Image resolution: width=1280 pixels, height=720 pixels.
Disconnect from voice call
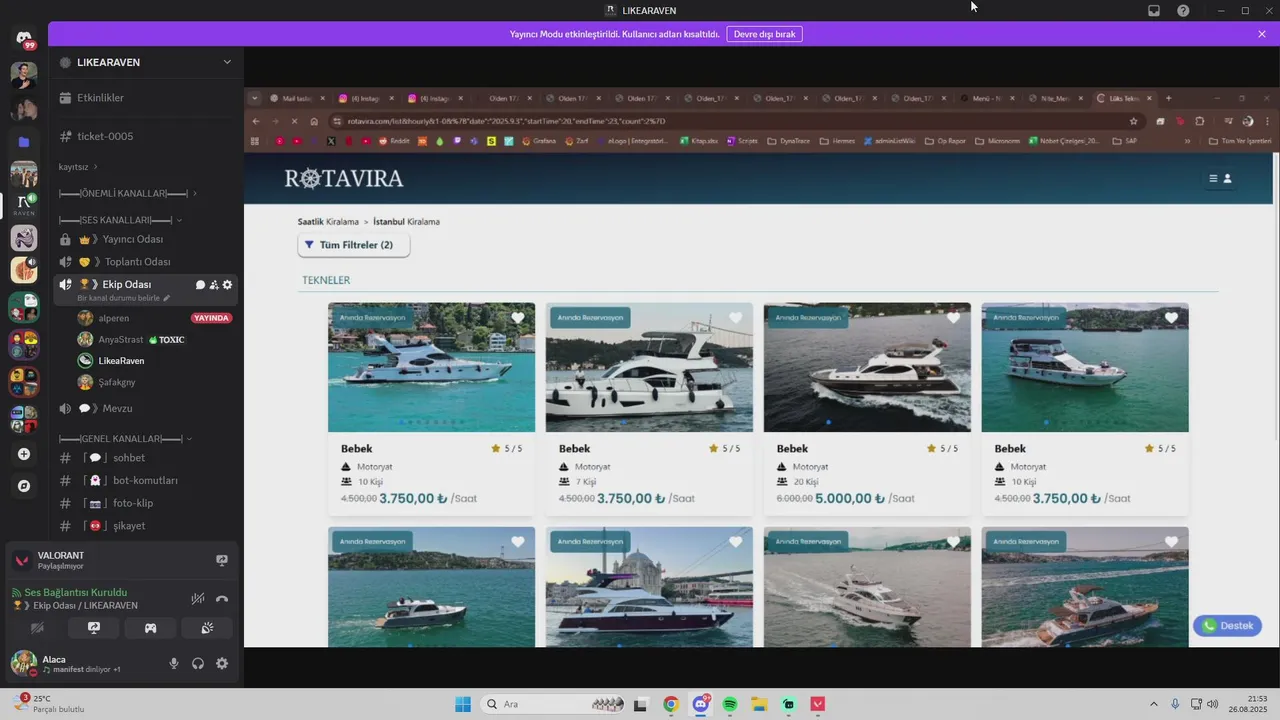pos(222,598)
